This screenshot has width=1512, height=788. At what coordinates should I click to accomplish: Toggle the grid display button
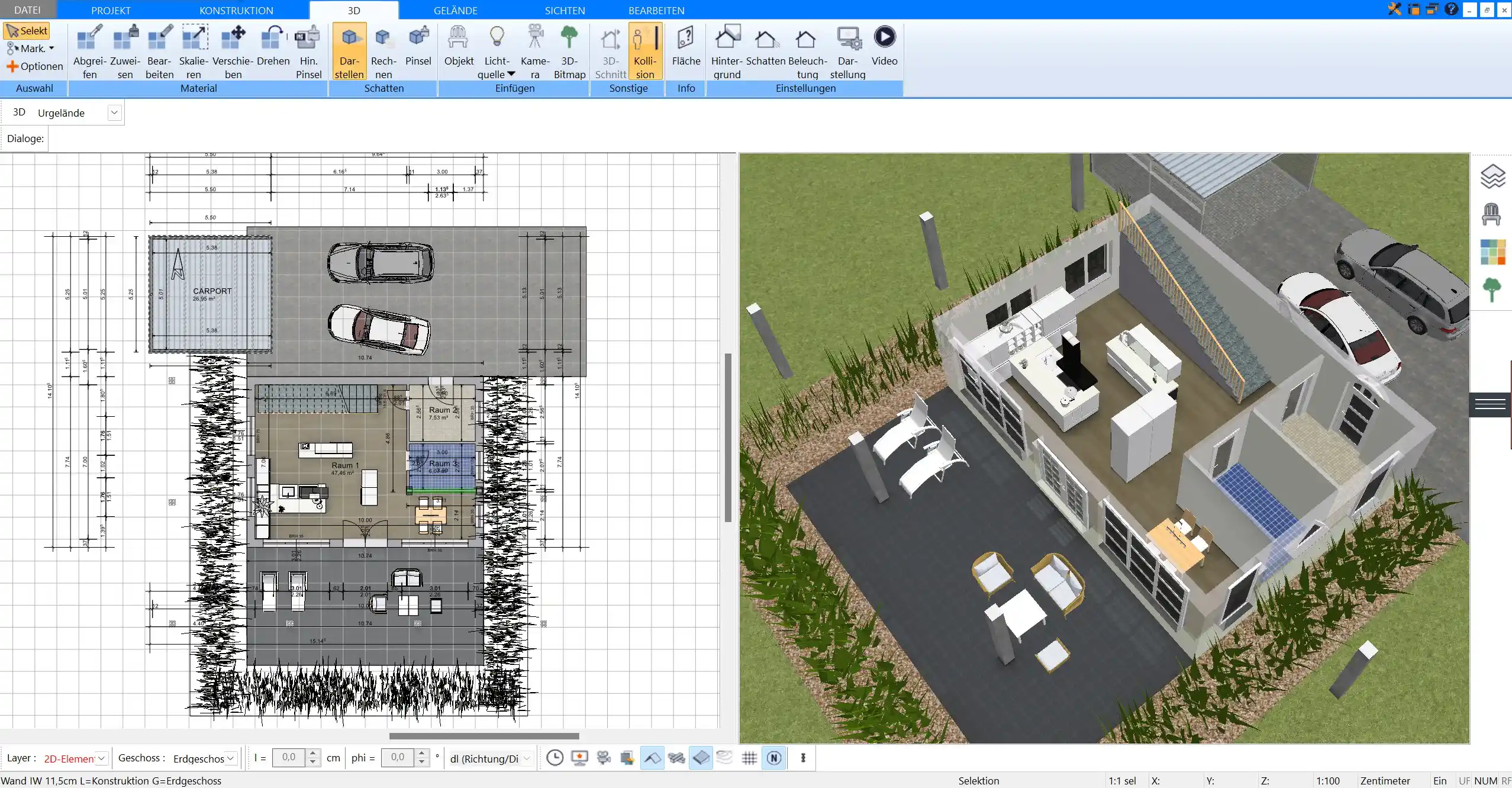click(749, 758)
